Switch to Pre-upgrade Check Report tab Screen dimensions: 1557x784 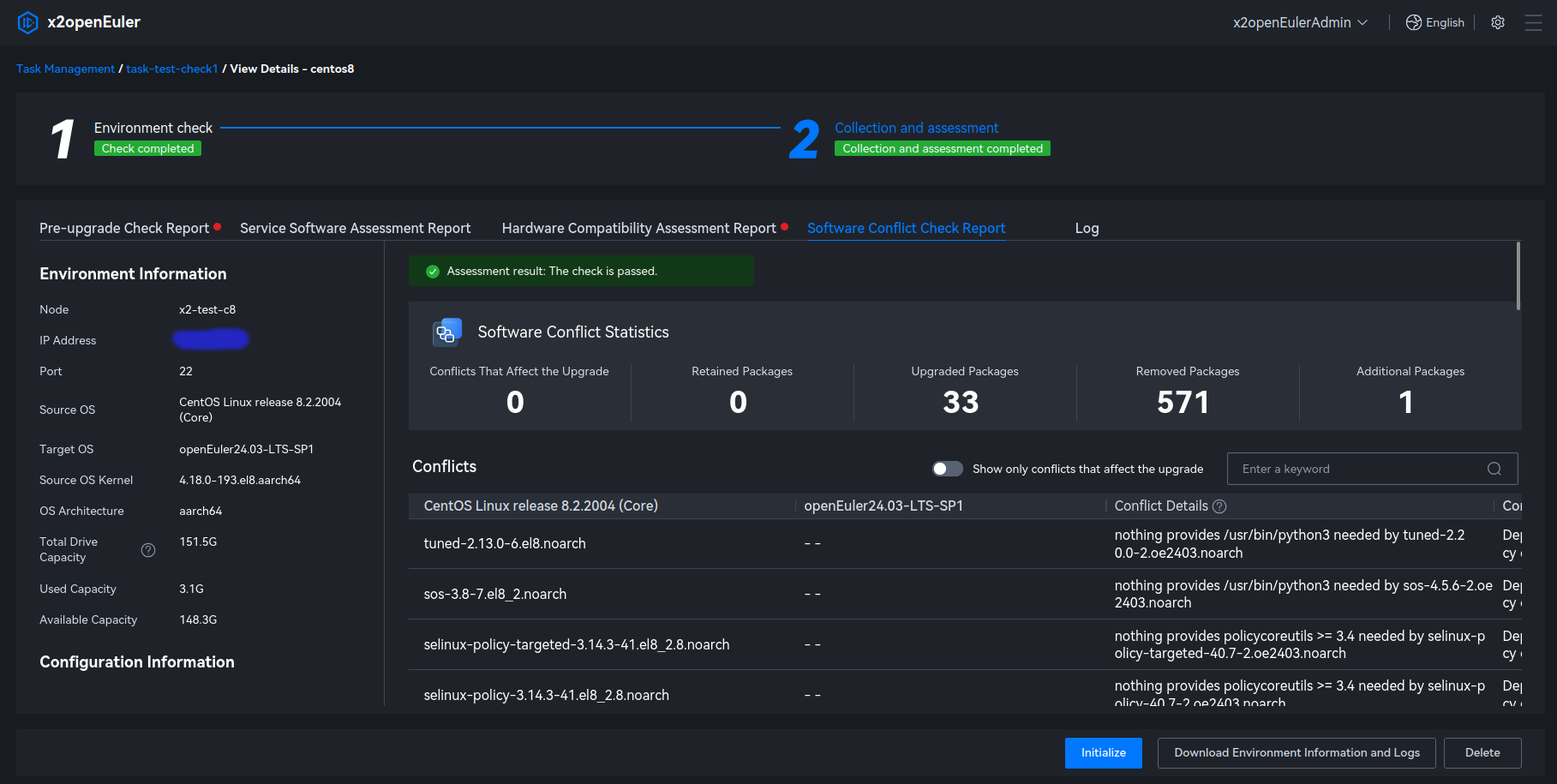124,228
